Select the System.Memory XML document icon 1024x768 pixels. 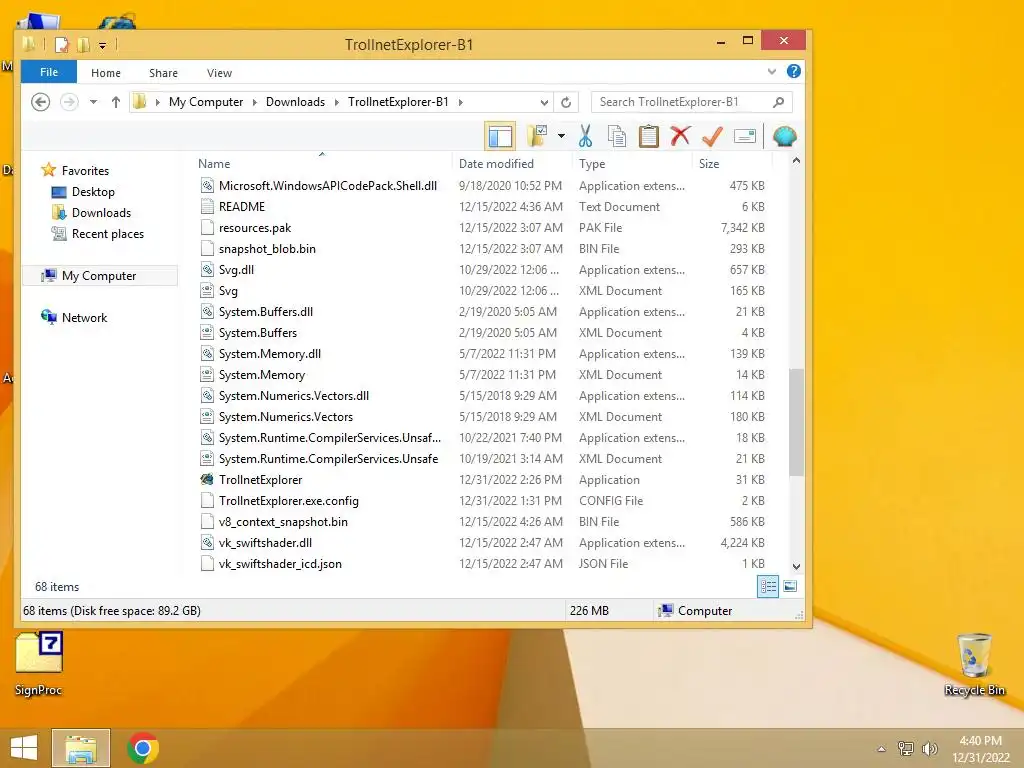point(207,374)
